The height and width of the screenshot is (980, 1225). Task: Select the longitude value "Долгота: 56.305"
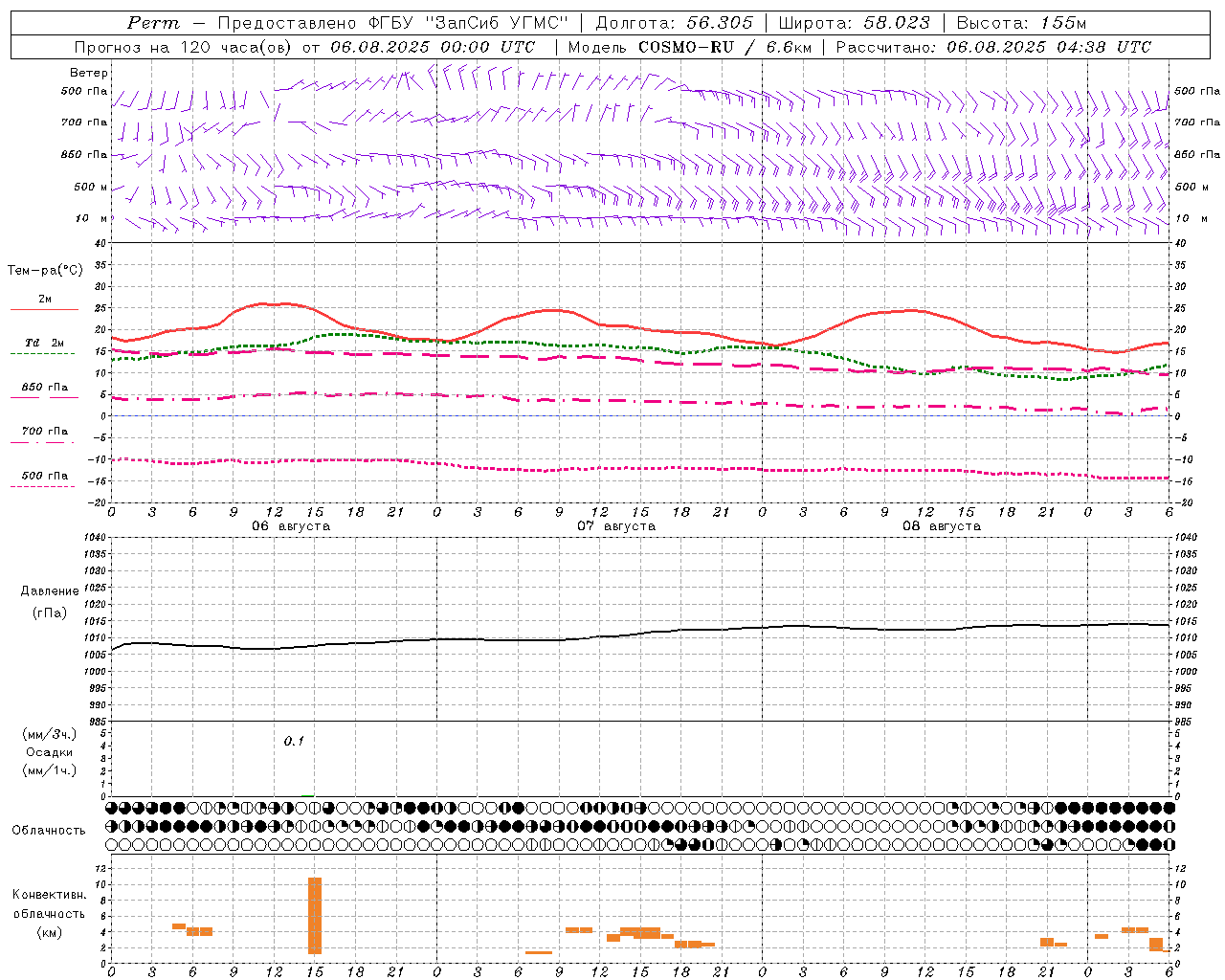tap(675, 23)
